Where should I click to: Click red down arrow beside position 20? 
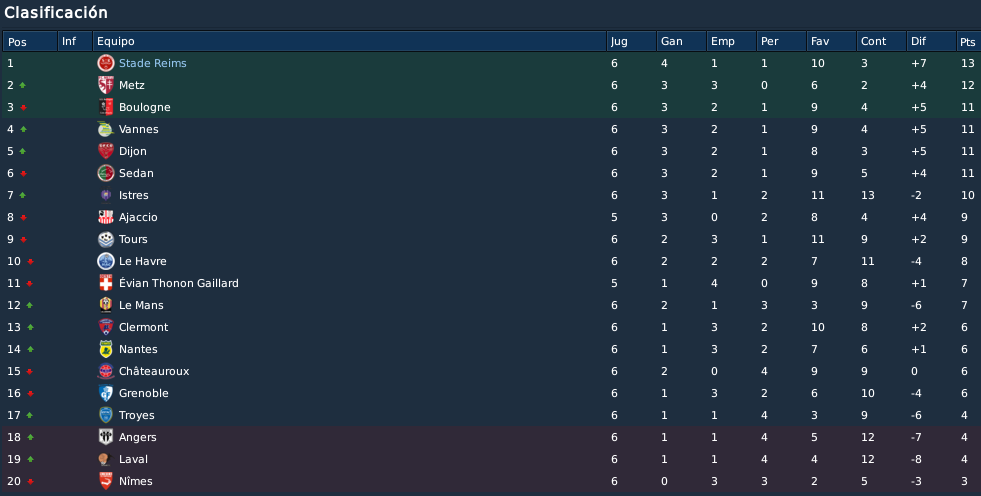[x=30, y=482]
